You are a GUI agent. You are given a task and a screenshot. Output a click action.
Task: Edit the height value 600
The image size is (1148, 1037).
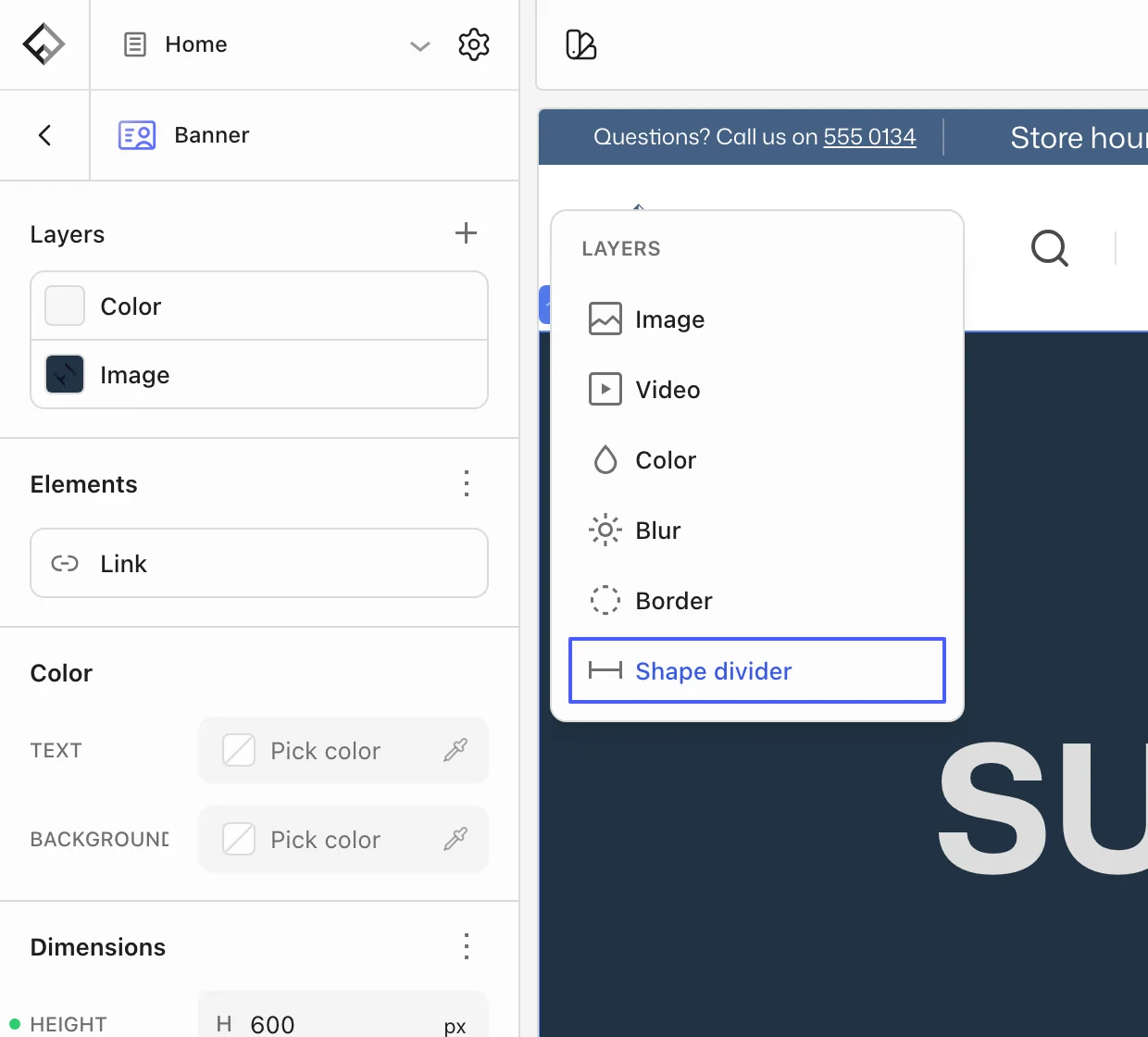pos(272,1025)
